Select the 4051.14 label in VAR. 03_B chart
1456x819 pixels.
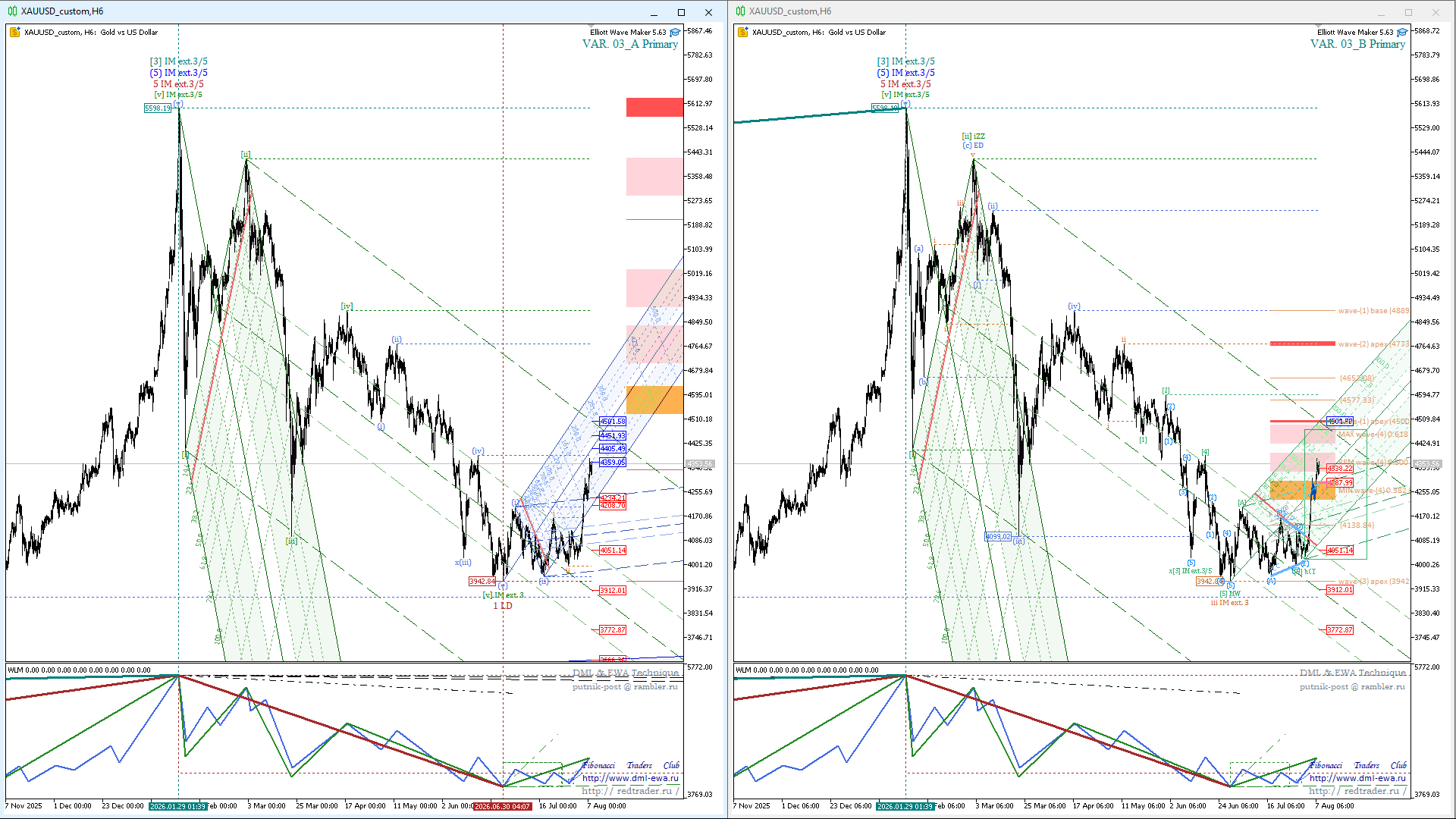pyautogui.click(x=1340, y=551)
